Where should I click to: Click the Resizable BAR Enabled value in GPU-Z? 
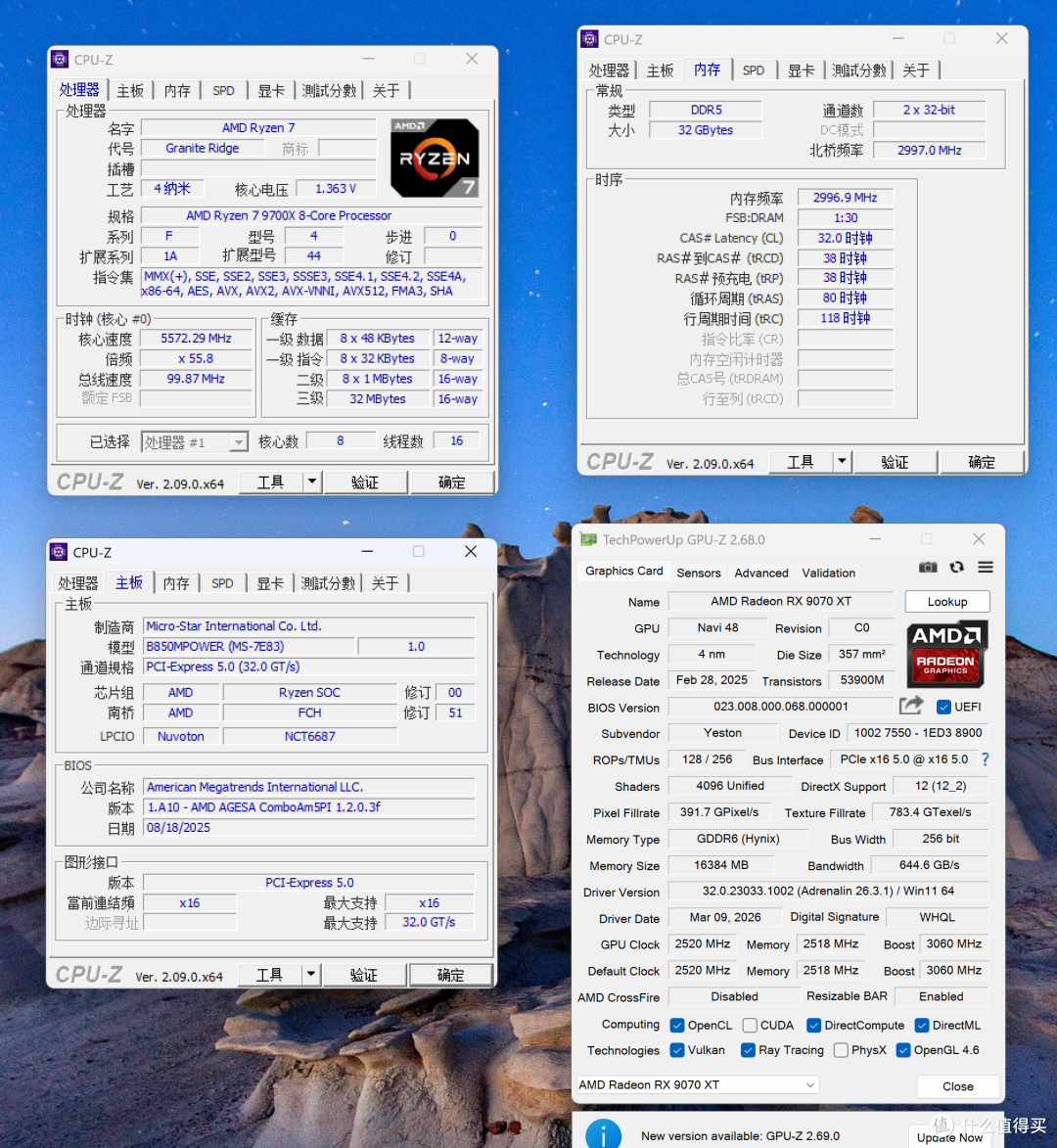point(942,996)
